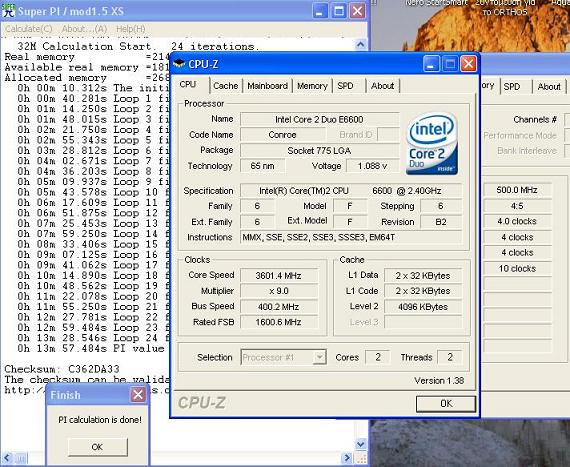Click the 500.0 MHz value in background CPU-Z
This screenshot has height=467, width=570.
point(517,190)
